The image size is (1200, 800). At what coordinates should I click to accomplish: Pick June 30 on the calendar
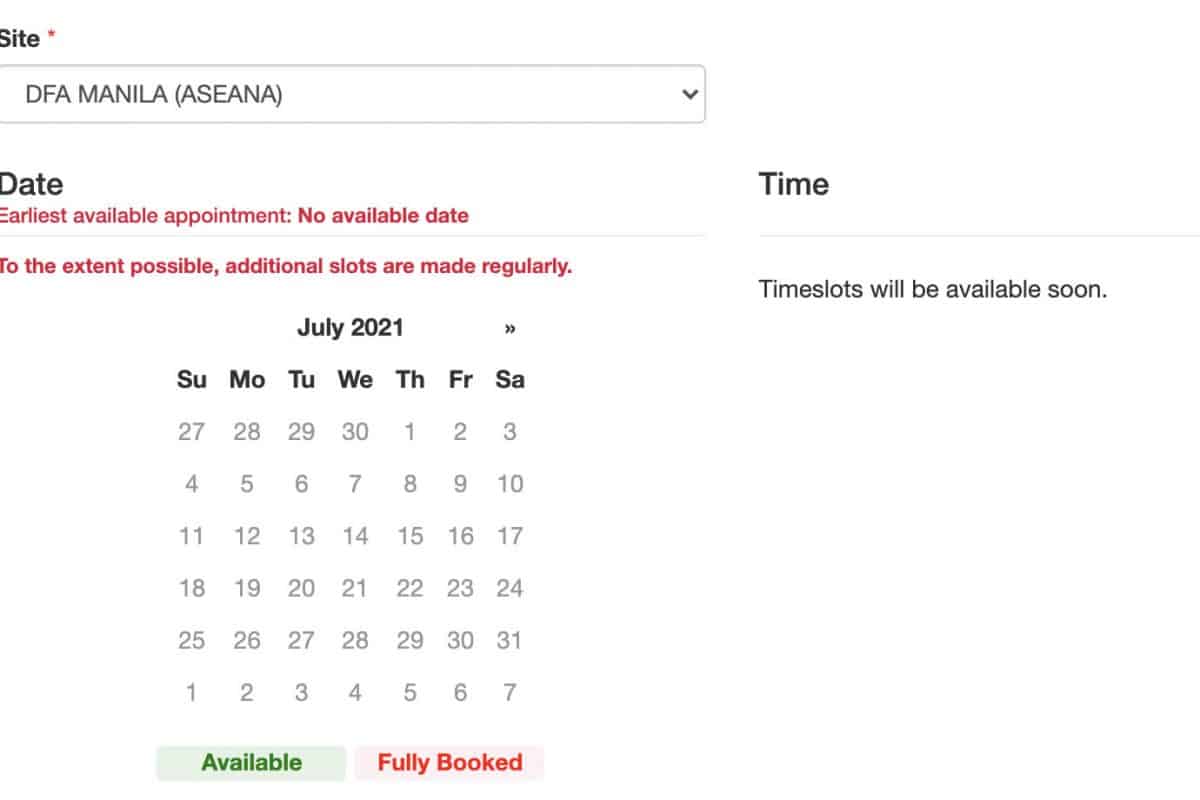355,432
